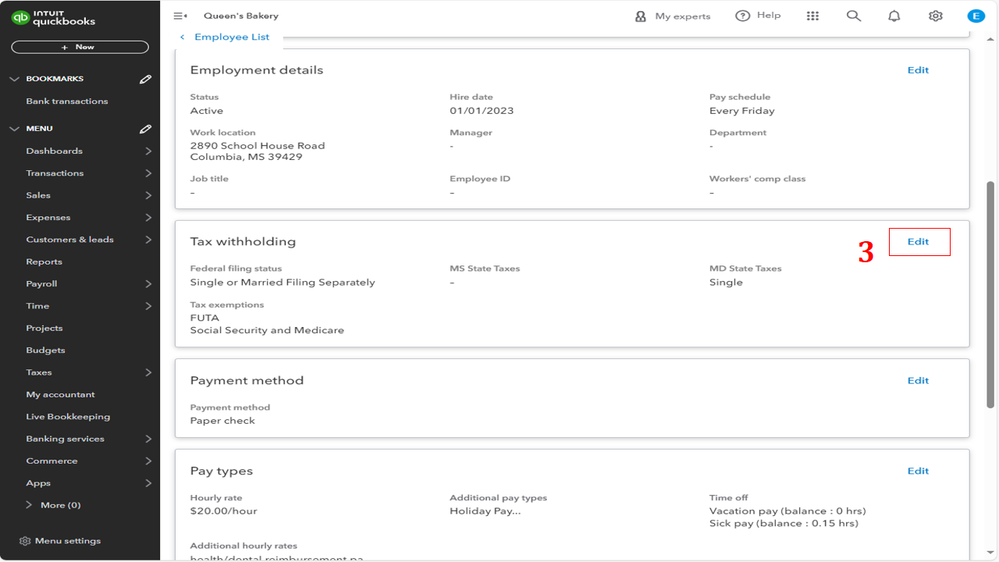Open the apps grid icon

[813, 16]
